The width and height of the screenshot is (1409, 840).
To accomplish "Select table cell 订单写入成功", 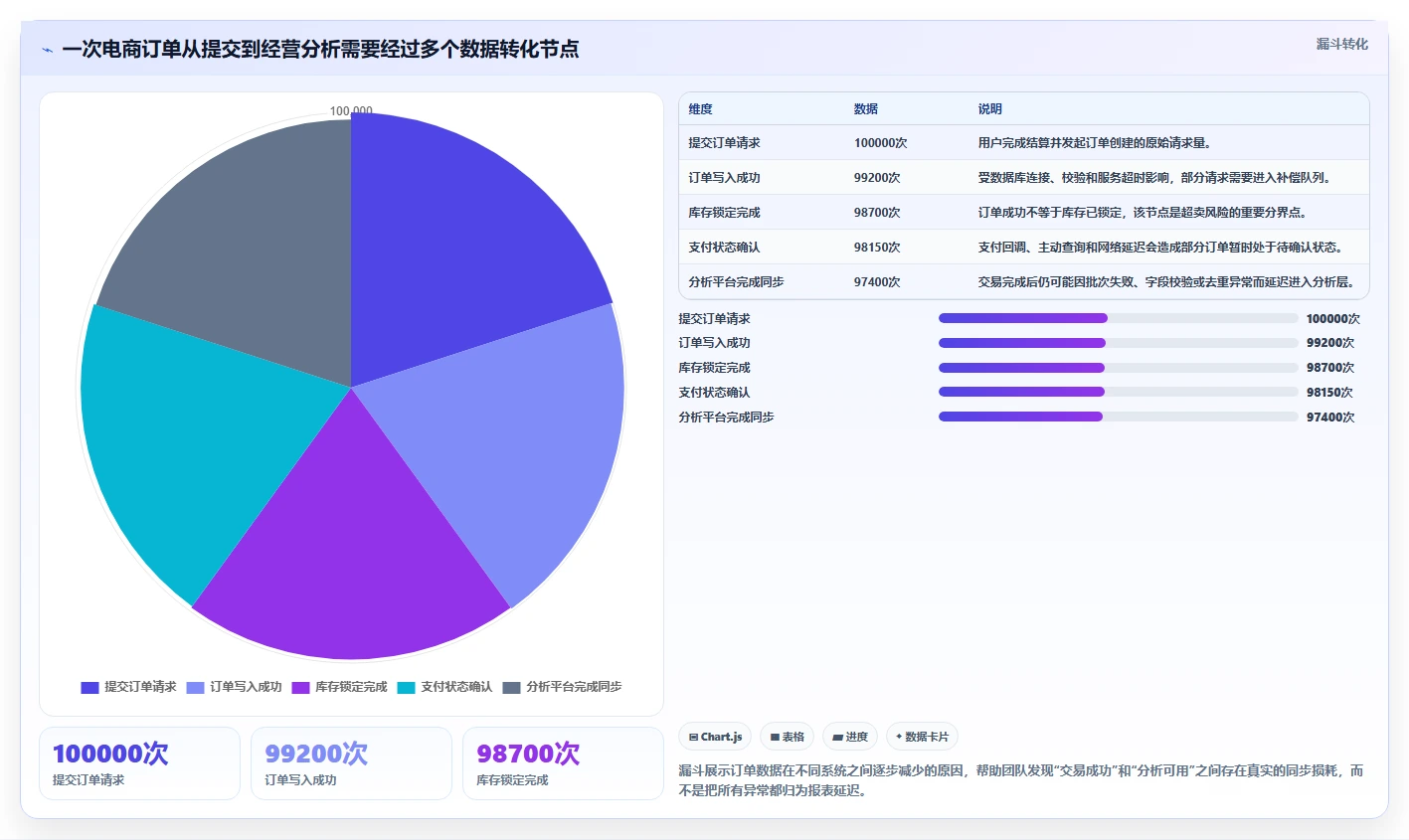I will (x=724, y=178).
